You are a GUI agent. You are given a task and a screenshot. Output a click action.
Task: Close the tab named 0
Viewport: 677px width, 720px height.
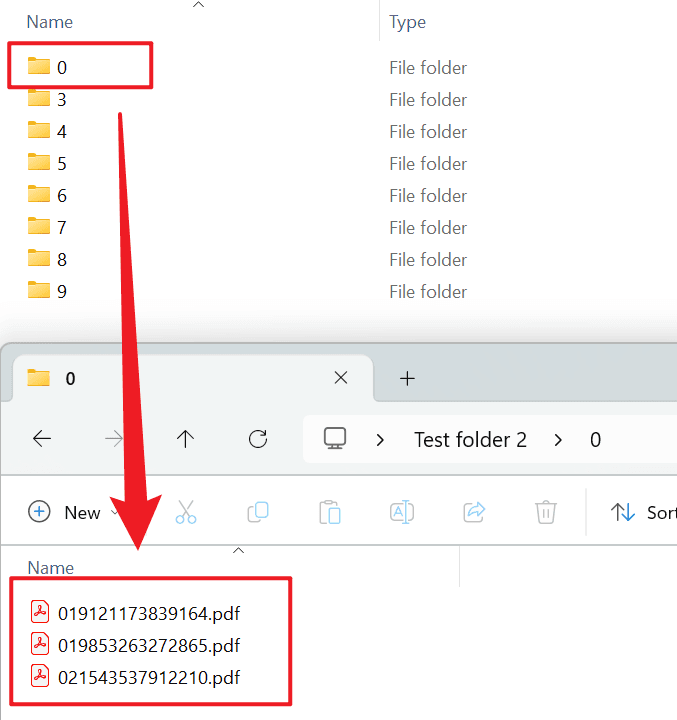click(x=341, y=378)
